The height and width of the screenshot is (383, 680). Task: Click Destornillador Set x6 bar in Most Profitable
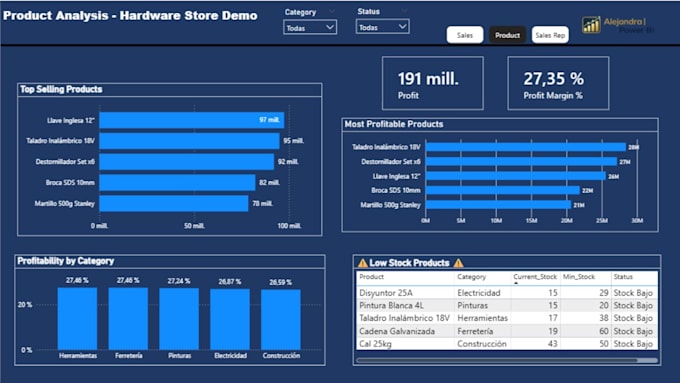click(x=521, y=161)
